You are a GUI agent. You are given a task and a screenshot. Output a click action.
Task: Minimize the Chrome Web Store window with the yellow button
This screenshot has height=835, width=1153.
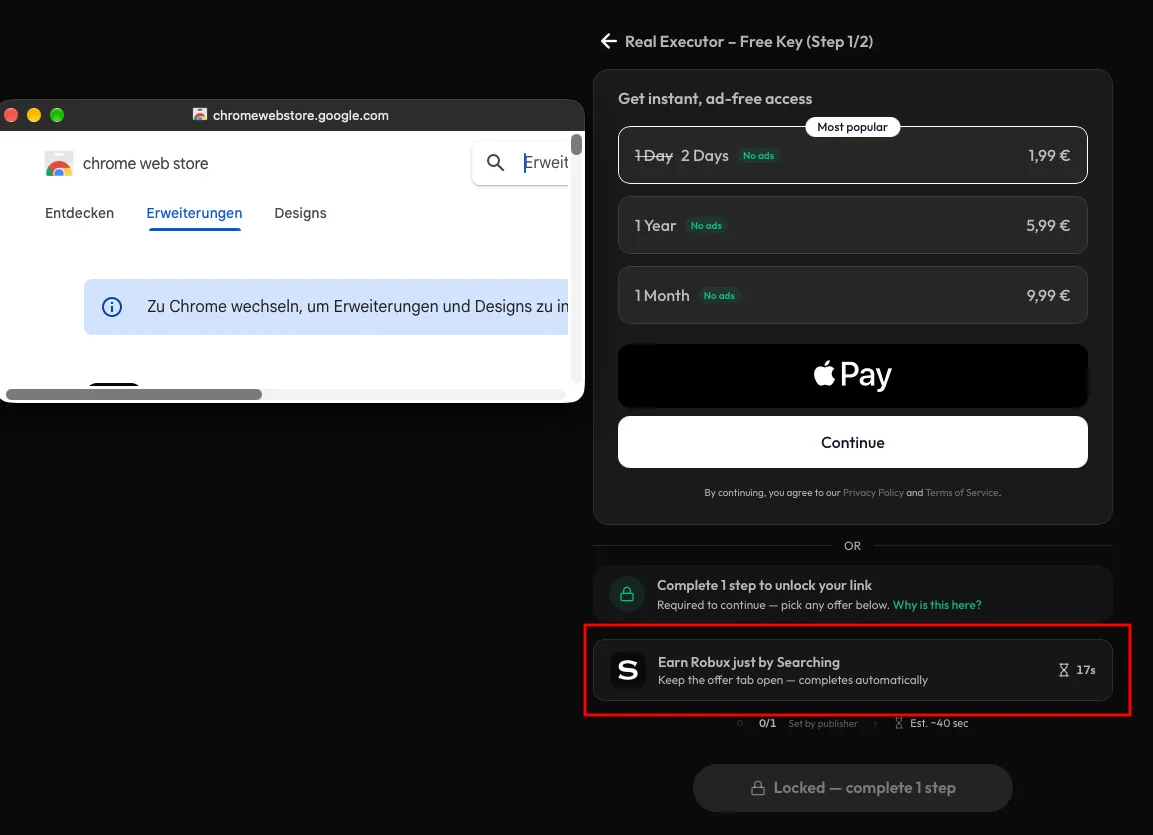[34, 115]
